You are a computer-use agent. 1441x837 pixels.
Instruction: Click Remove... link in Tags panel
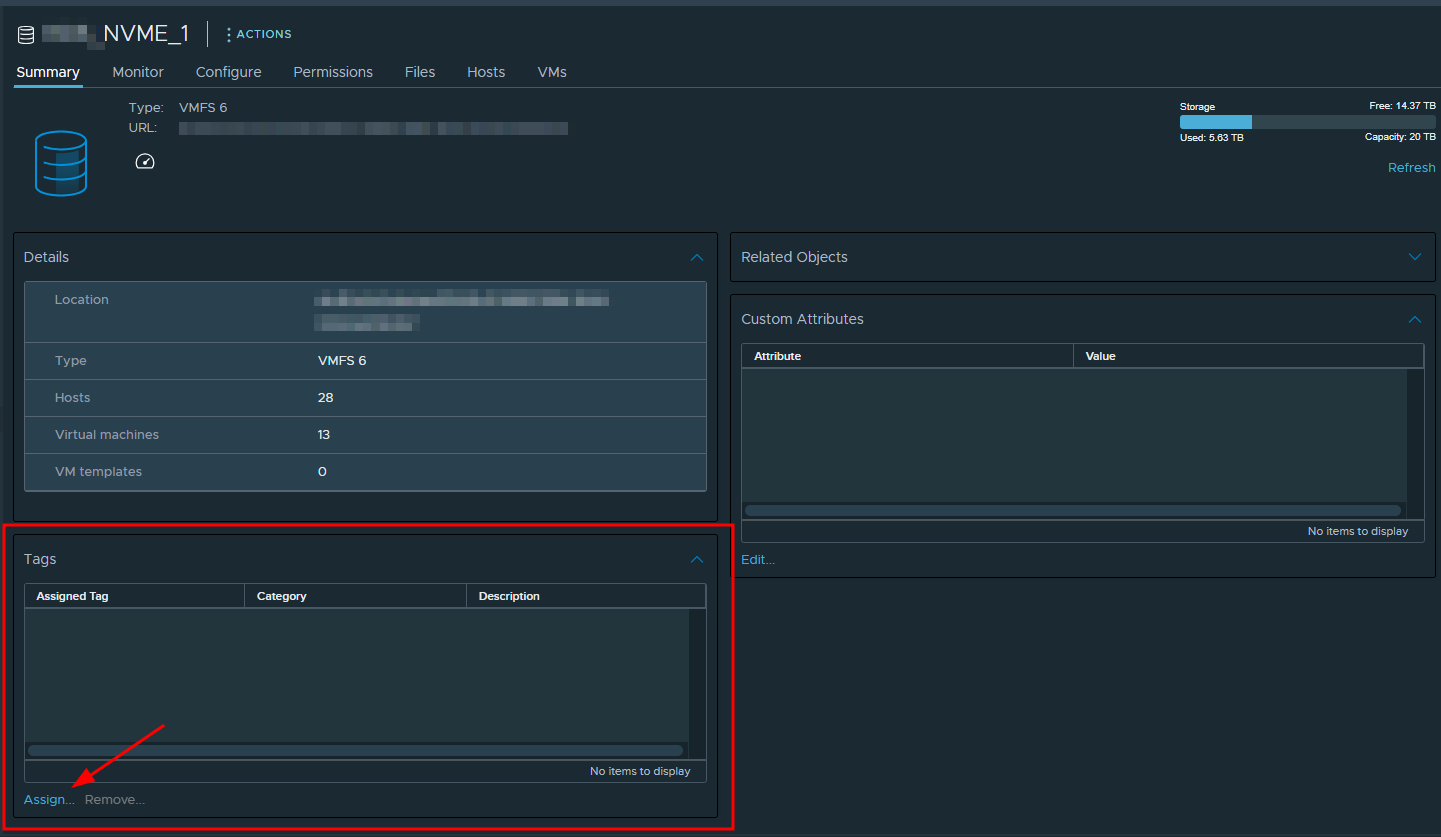pyautogui.click(x=115, y=800)
